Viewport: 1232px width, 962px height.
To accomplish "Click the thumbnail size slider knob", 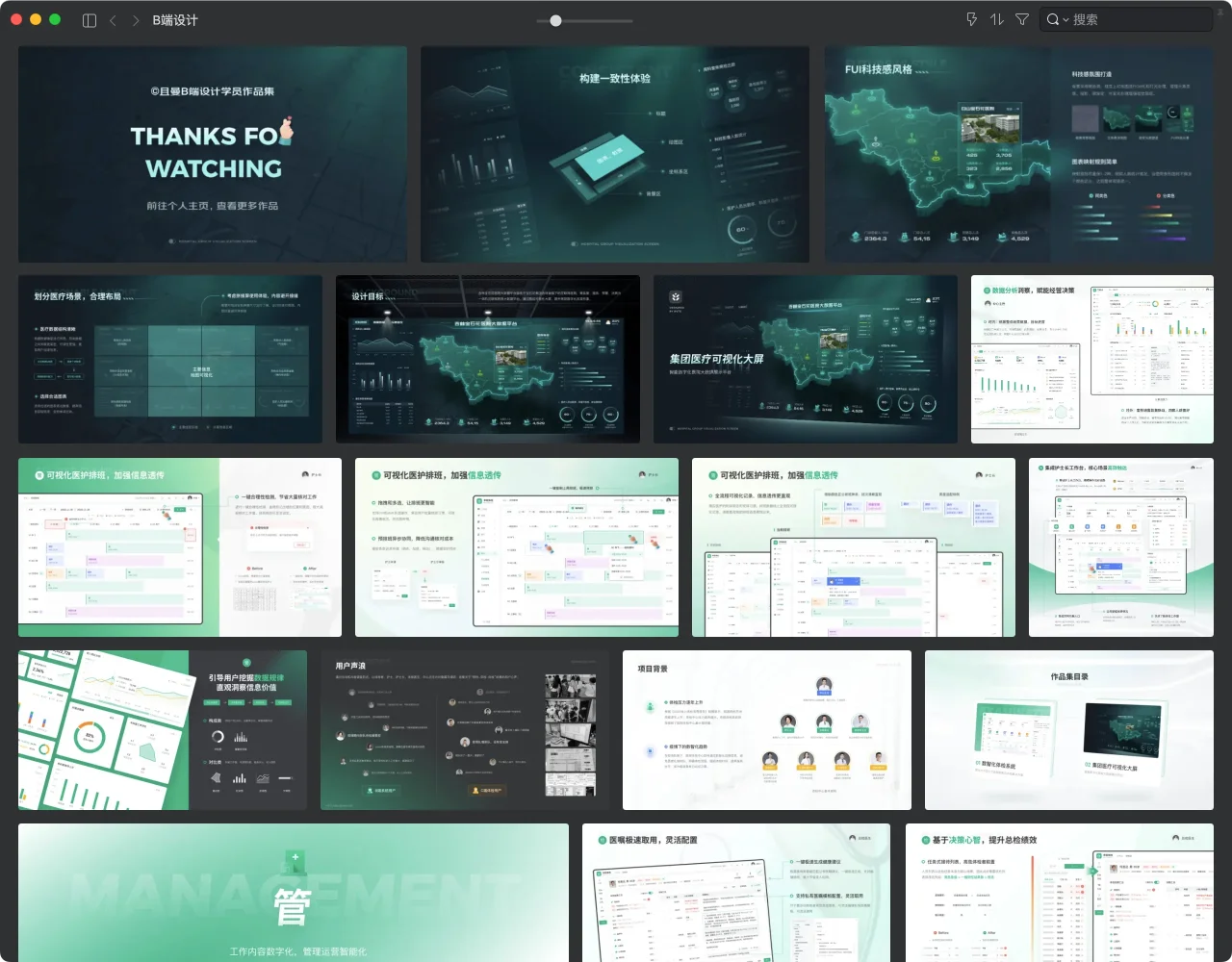I will 555,20.
